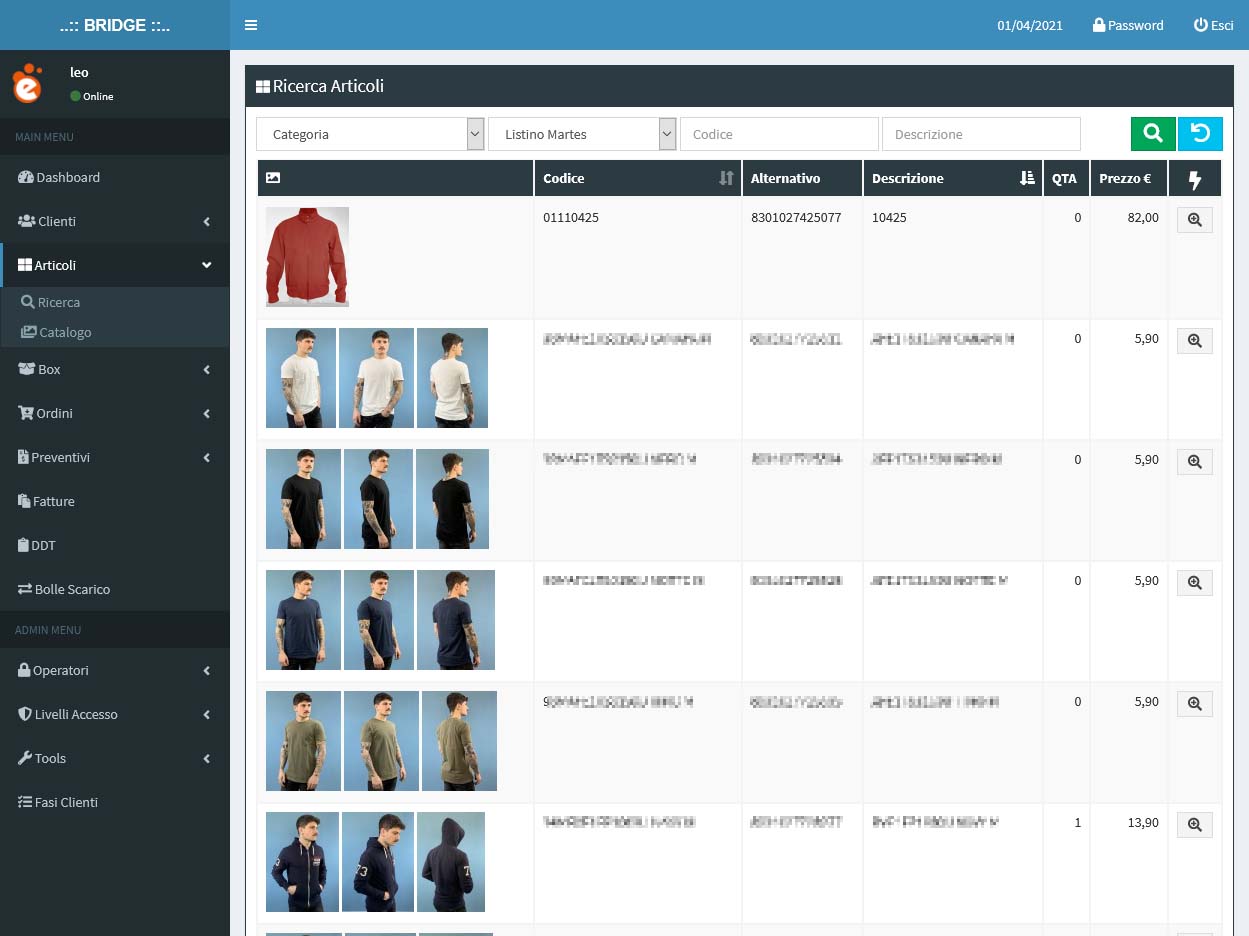Screen dimensions: 1249x936
Task: Click the price 13,90
Action: coord(1143,822)
